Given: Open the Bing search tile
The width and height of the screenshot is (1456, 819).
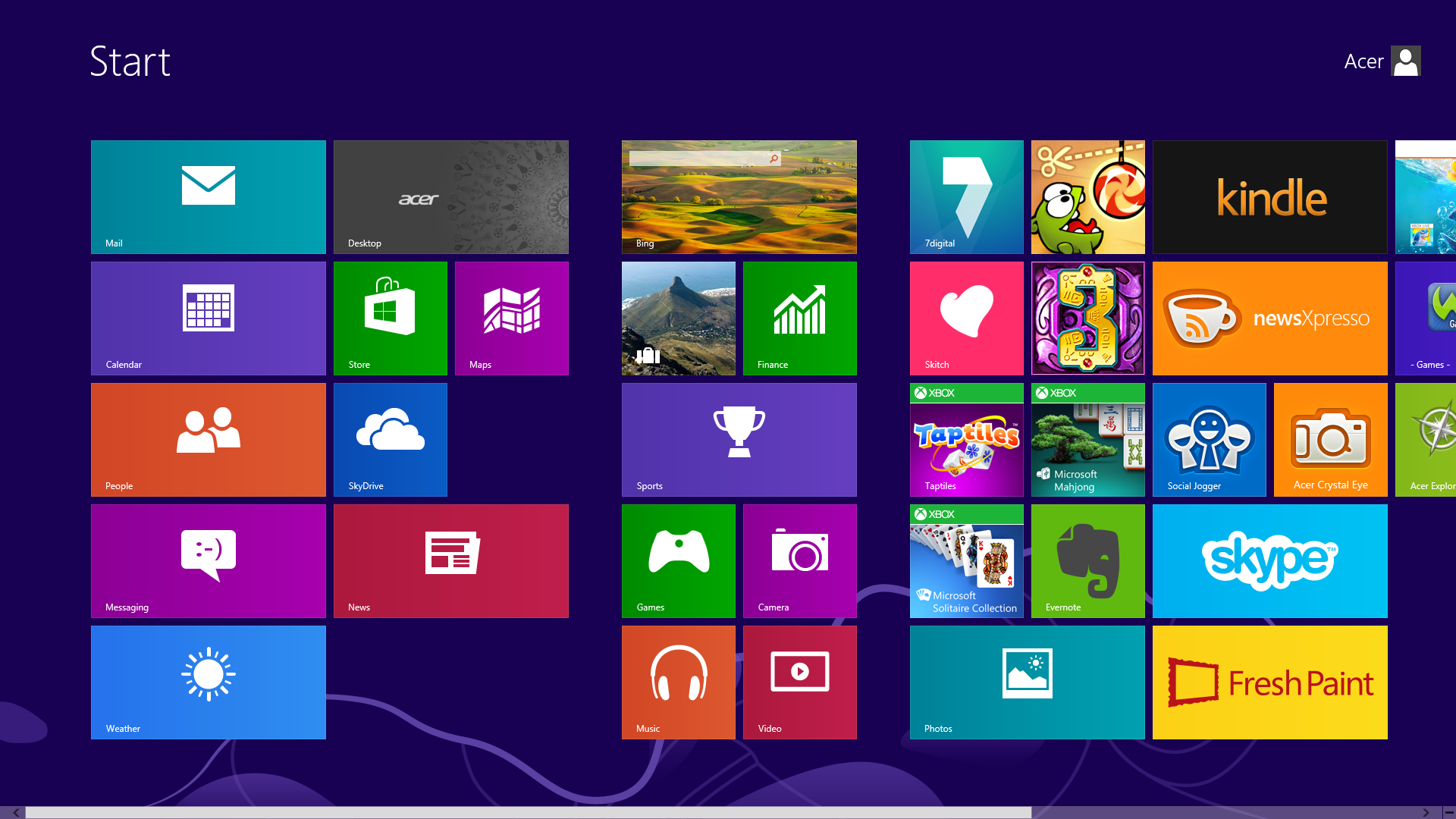Looking at the screenshot, I should (x=739, y=197).
